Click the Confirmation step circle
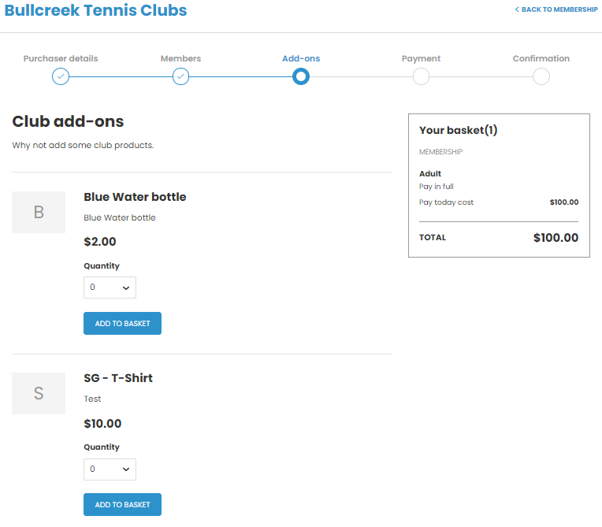 [x=541, y=76]
